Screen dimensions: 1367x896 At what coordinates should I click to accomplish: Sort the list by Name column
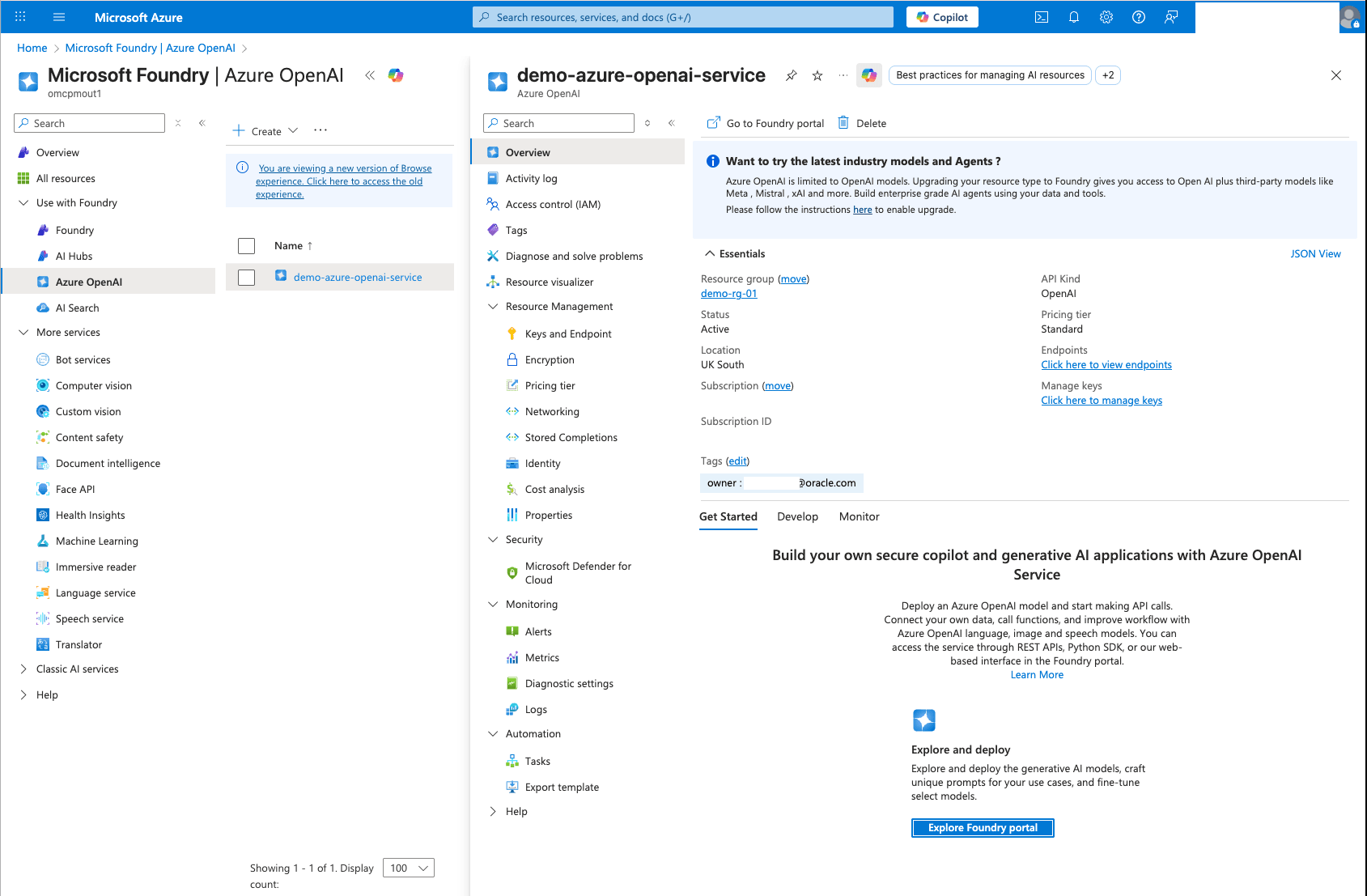click(293, 246)
